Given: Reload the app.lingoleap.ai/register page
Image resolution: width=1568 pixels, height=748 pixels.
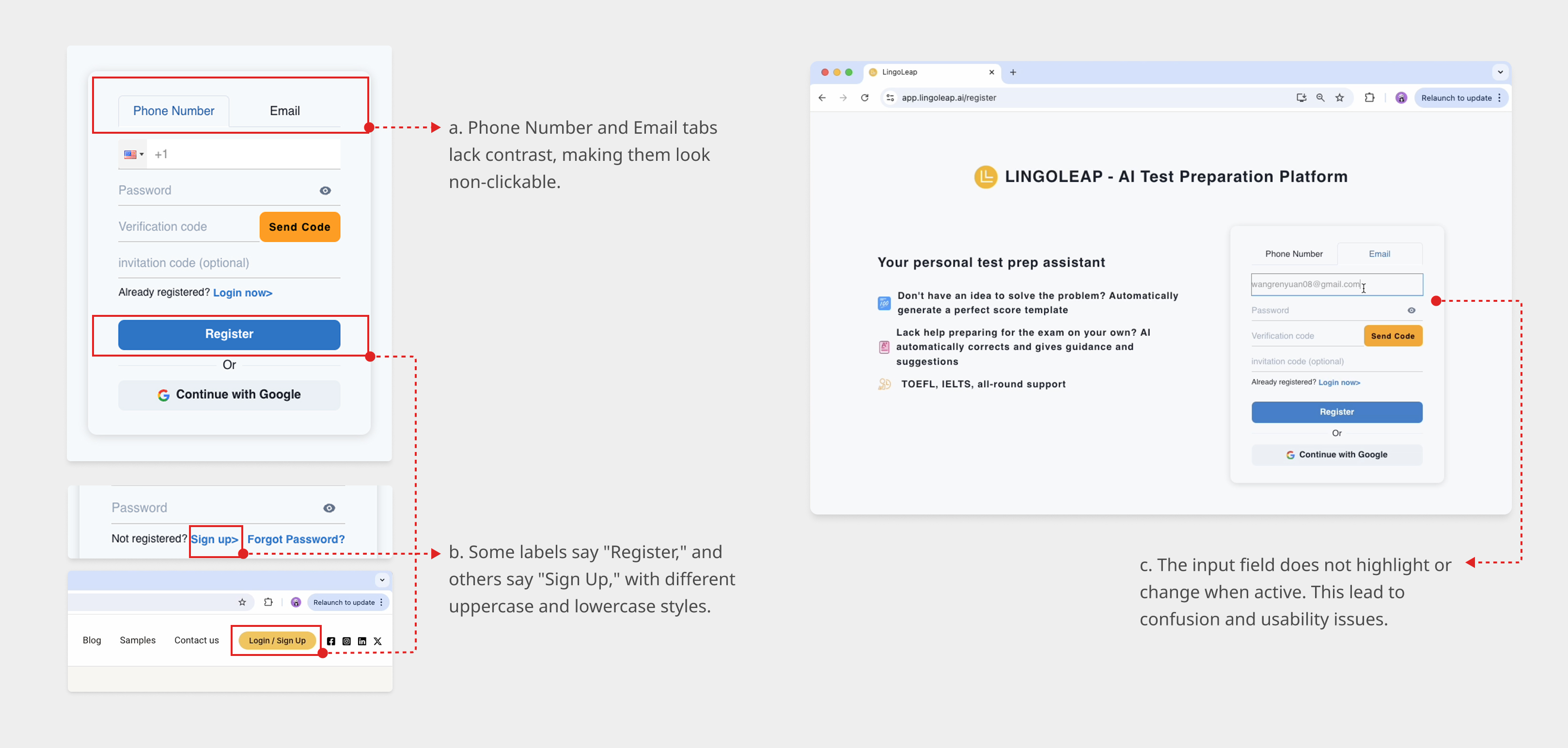Looking at the screenshot, I should tap(864, 97).
